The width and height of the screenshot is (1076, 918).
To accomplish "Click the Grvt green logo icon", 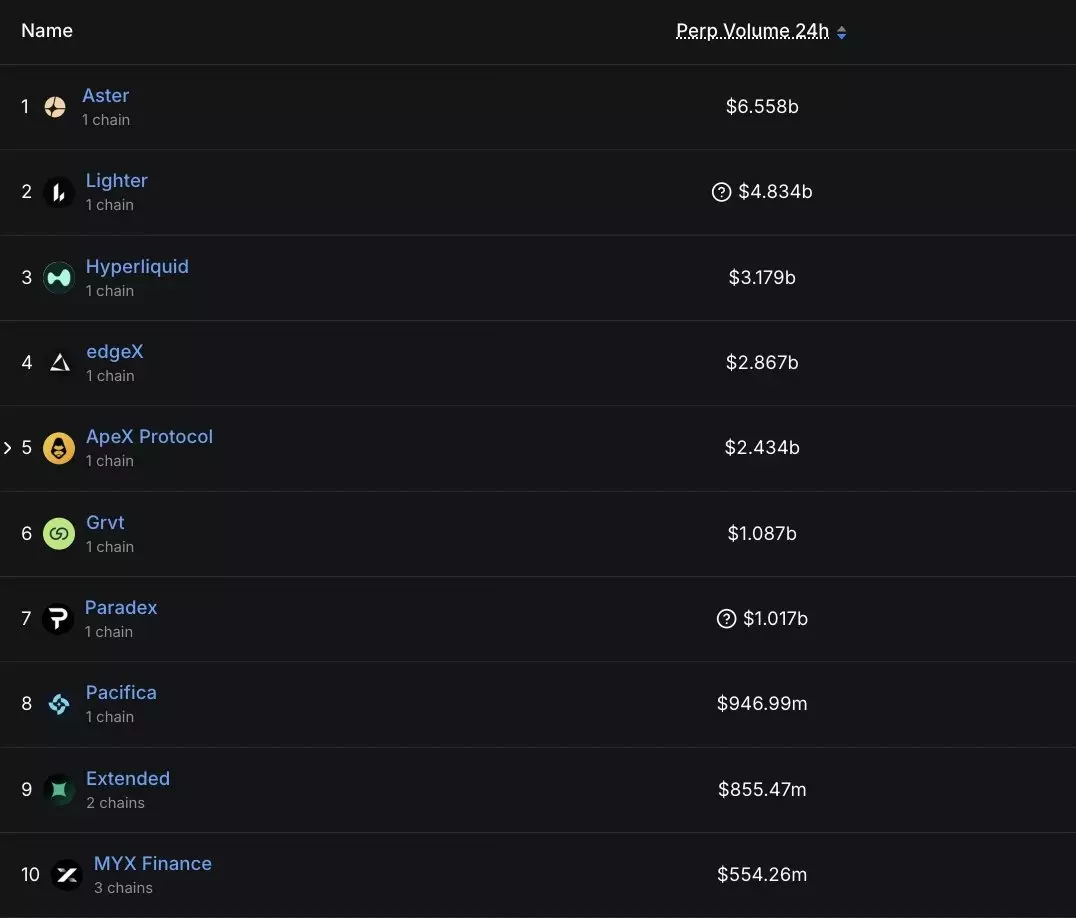I will pos(59,534).
